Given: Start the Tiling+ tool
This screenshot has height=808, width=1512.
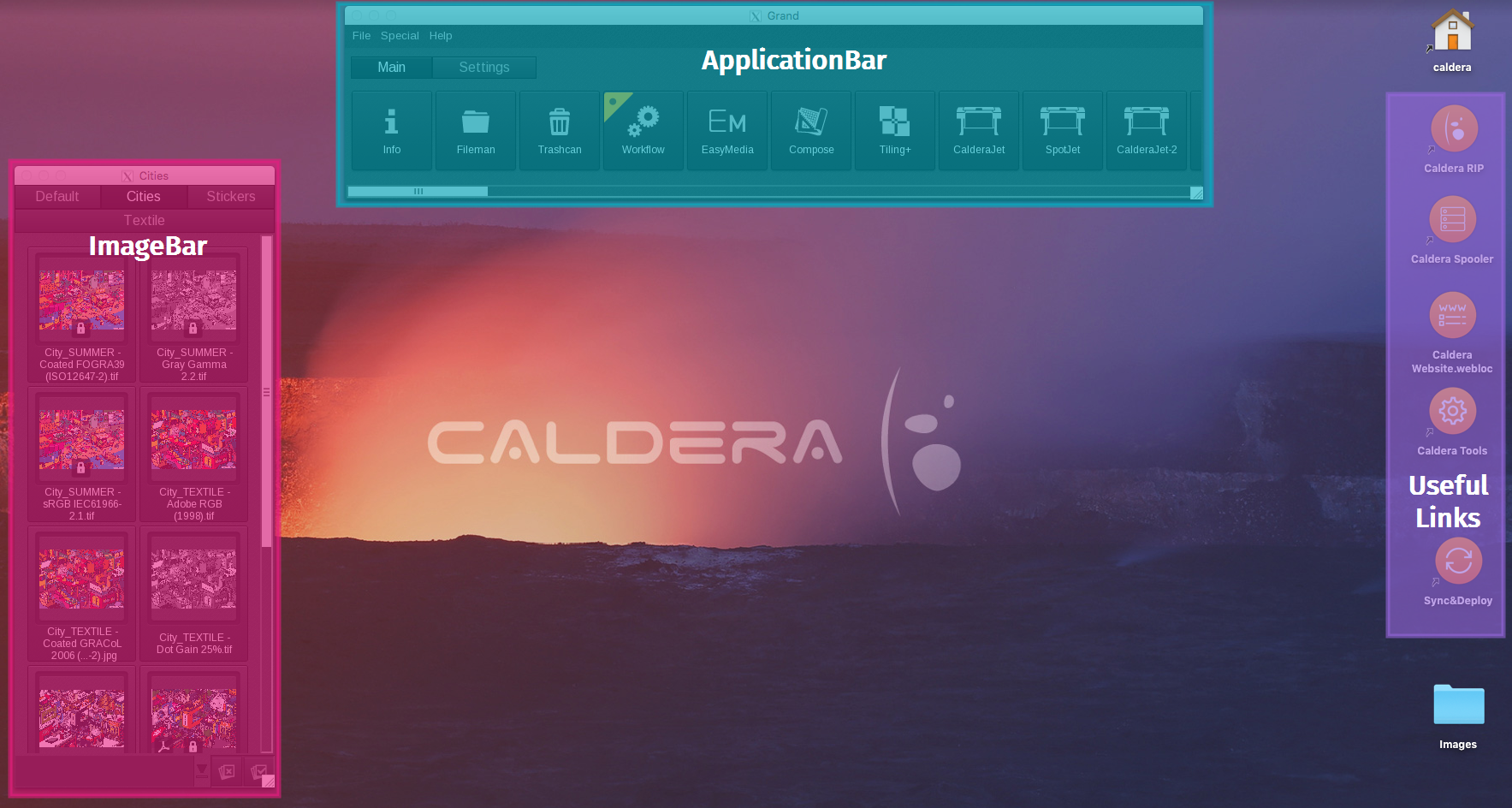Looking at the screenshot, I should coord(894,130).
